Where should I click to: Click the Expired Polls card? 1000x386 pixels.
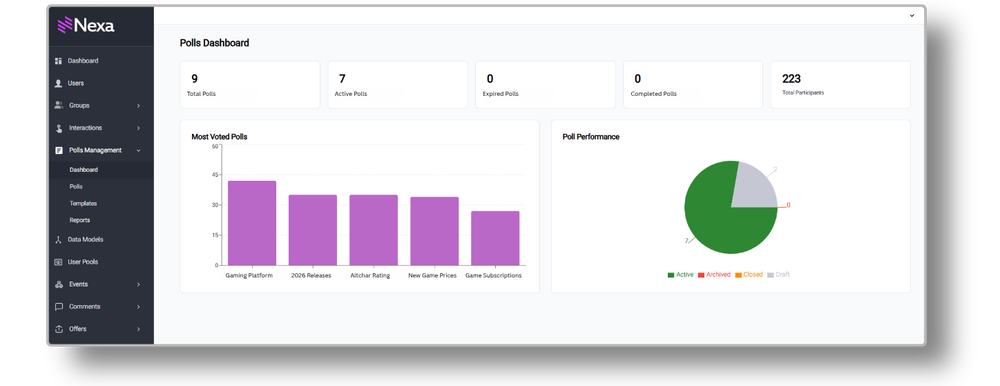pos(545,85)
